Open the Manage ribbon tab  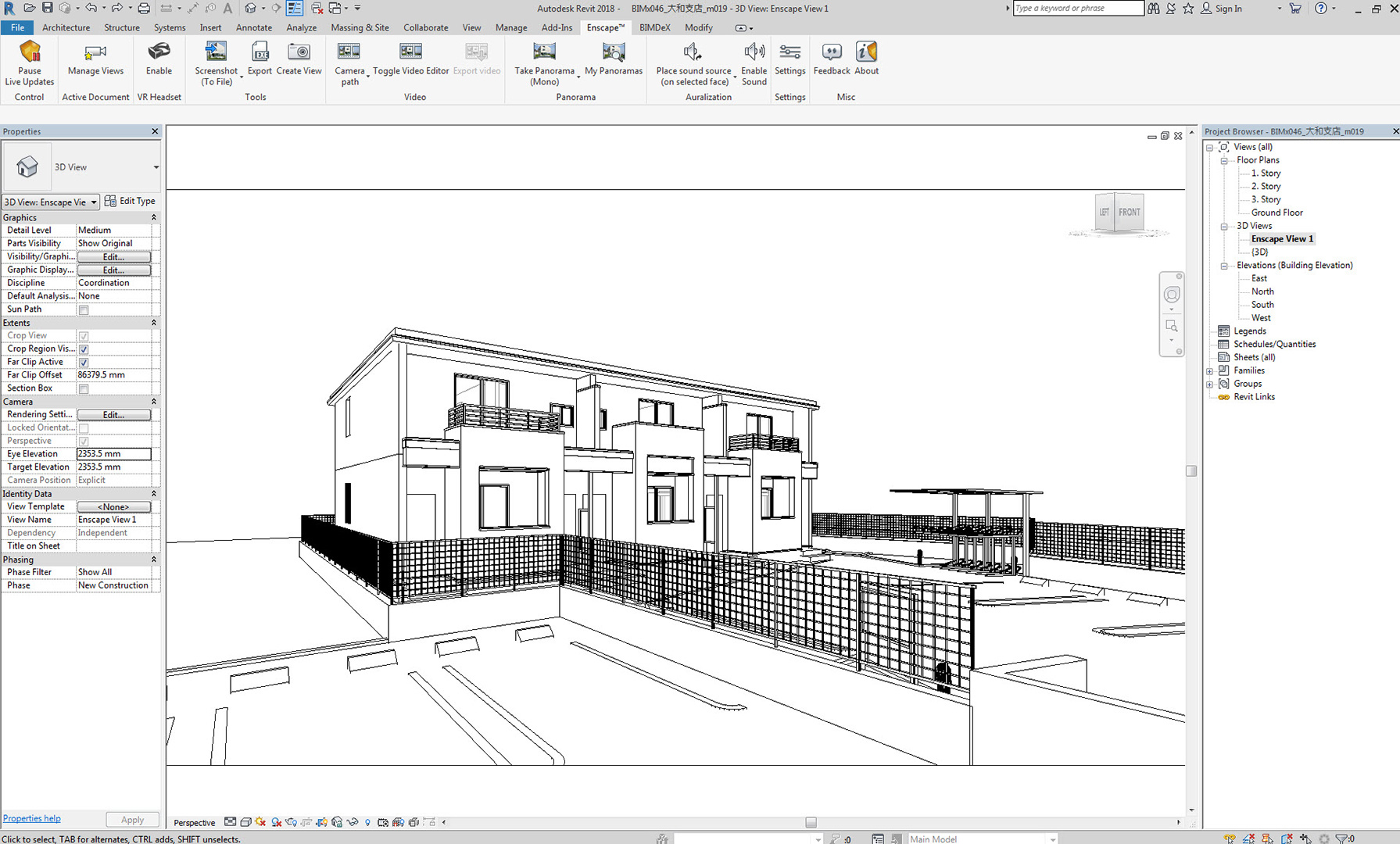tap(510, 27)
